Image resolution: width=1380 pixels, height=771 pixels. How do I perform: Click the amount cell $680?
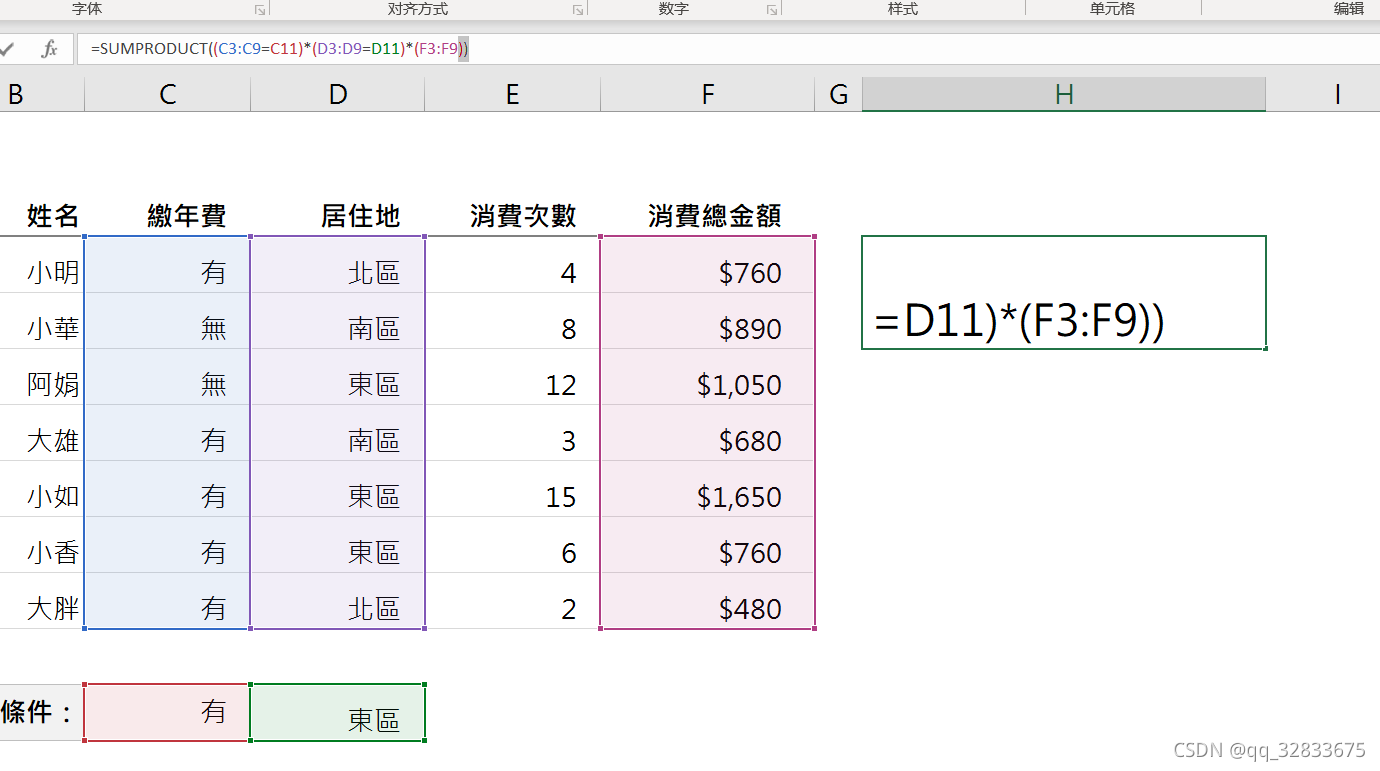point(708,433)
